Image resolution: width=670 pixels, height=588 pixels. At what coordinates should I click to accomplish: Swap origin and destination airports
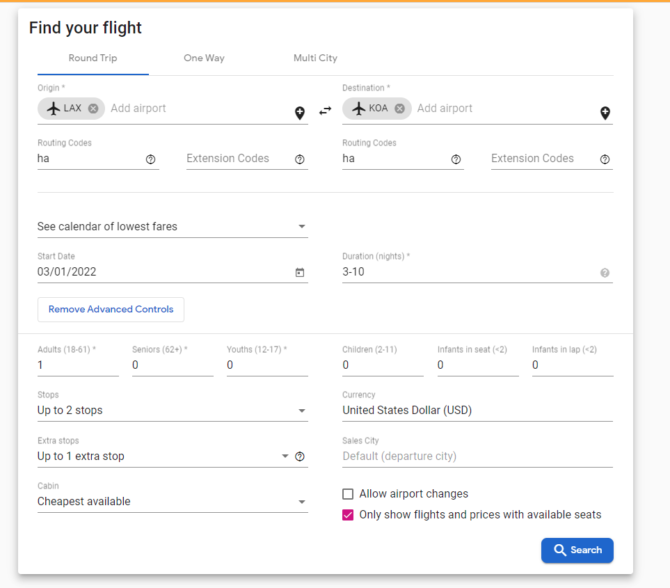(x=325, y=111)
